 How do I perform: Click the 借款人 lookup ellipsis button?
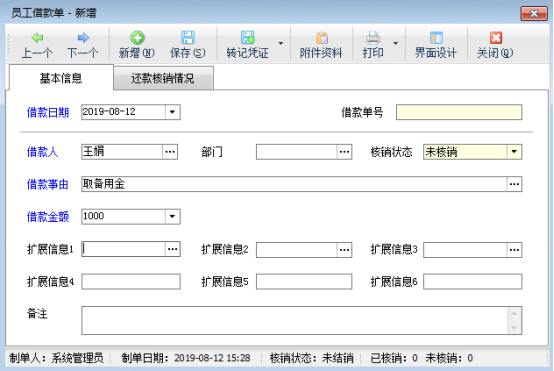tap(170, 152)
